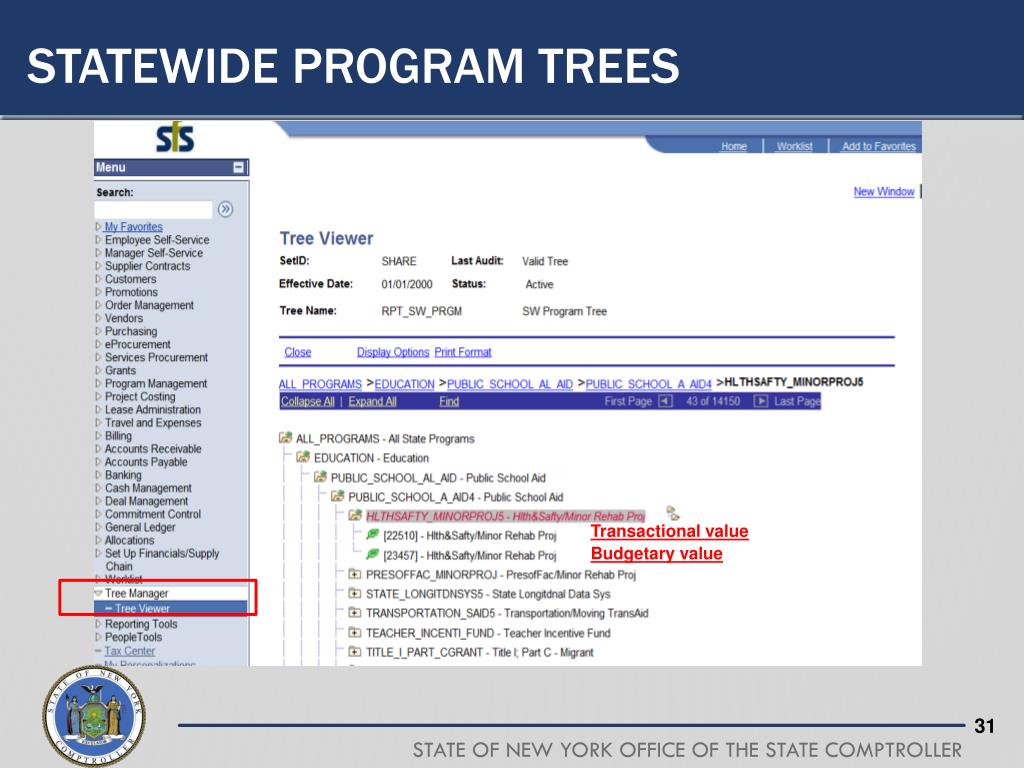Open the Tax Center link
Screen dimensions: 1024x768
(x=130, y=651)
